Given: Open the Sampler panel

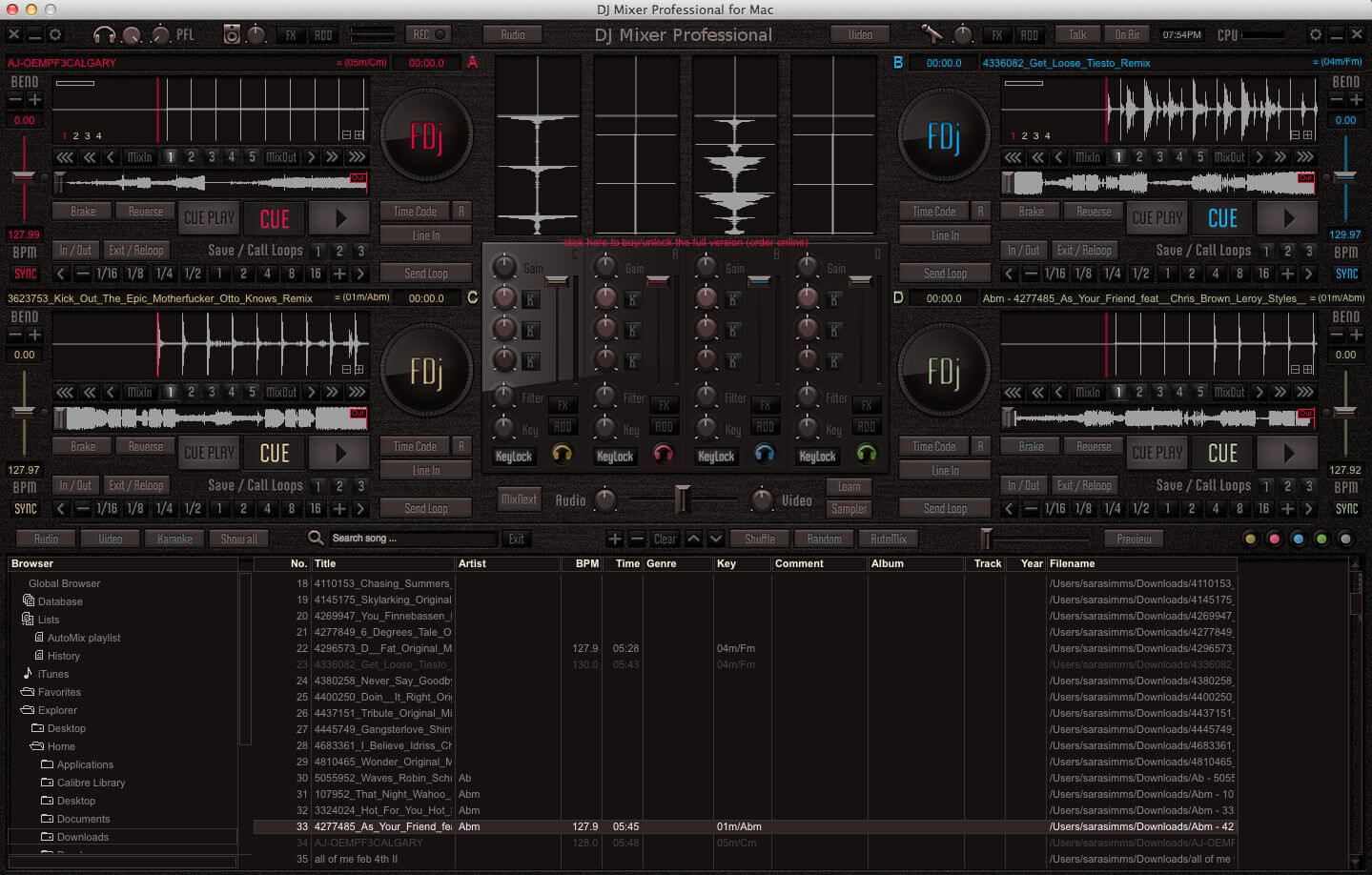Looking at the screenshot, I should coord(850,509).
